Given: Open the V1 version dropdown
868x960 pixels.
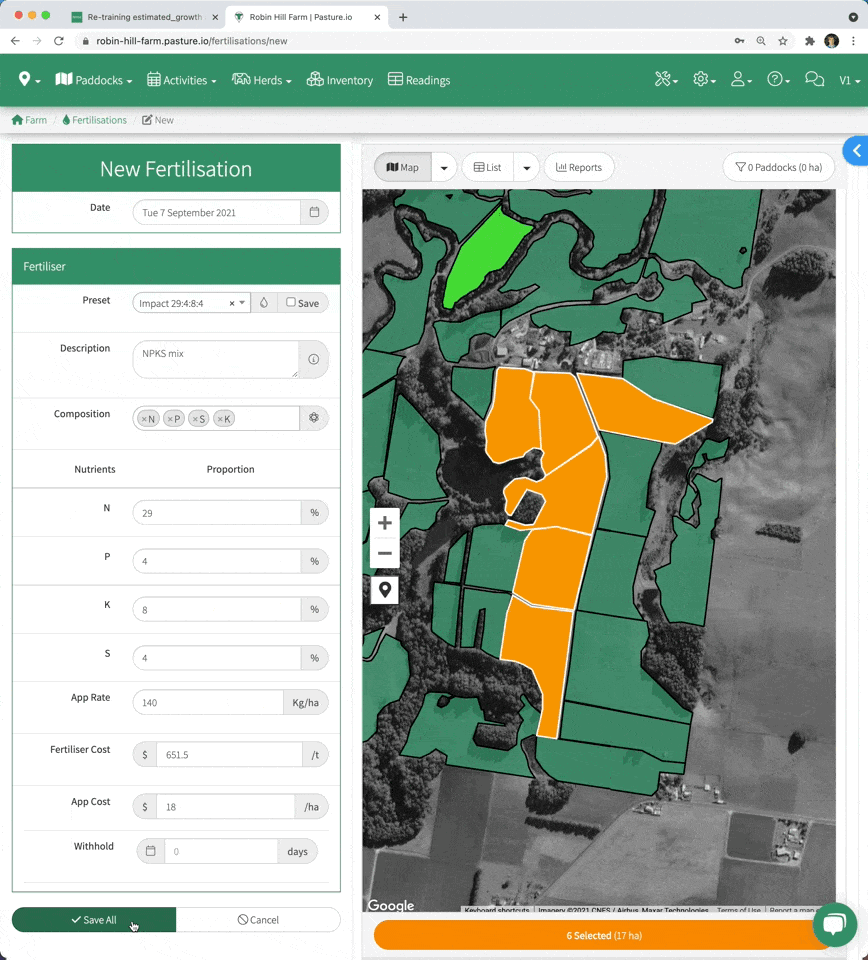Looking at the screenshot, I should [850, 80].
